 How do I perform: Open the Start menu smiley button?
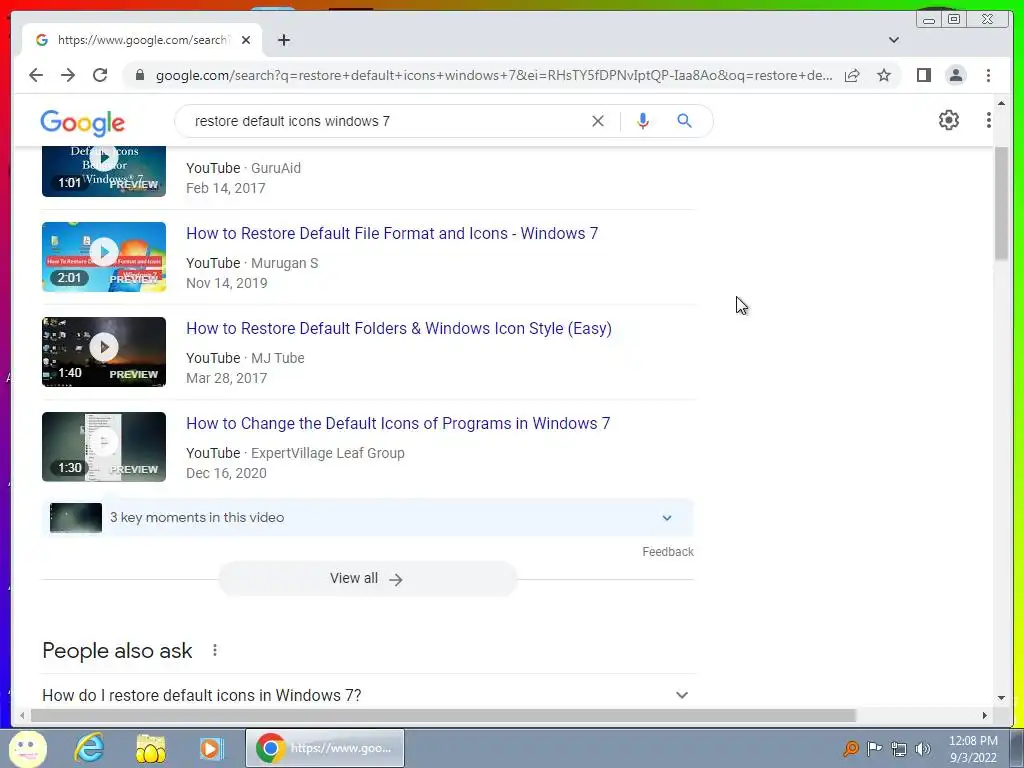(27, 748)
